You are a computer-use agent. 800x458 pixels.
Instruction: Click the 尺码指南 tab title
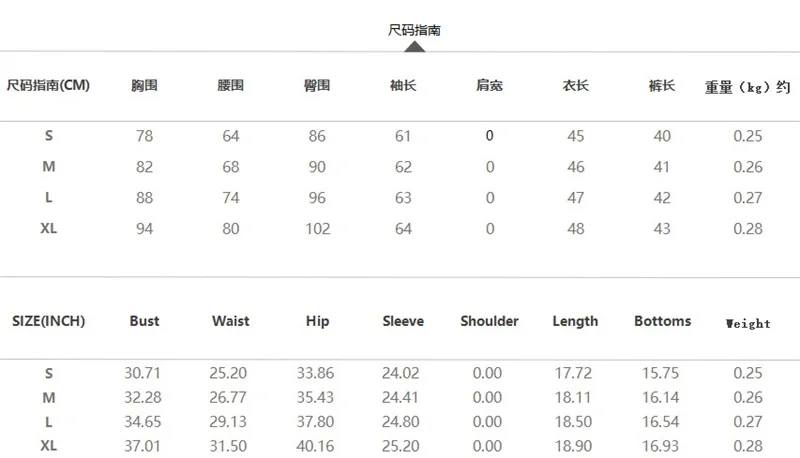click(x=414, y=30)
